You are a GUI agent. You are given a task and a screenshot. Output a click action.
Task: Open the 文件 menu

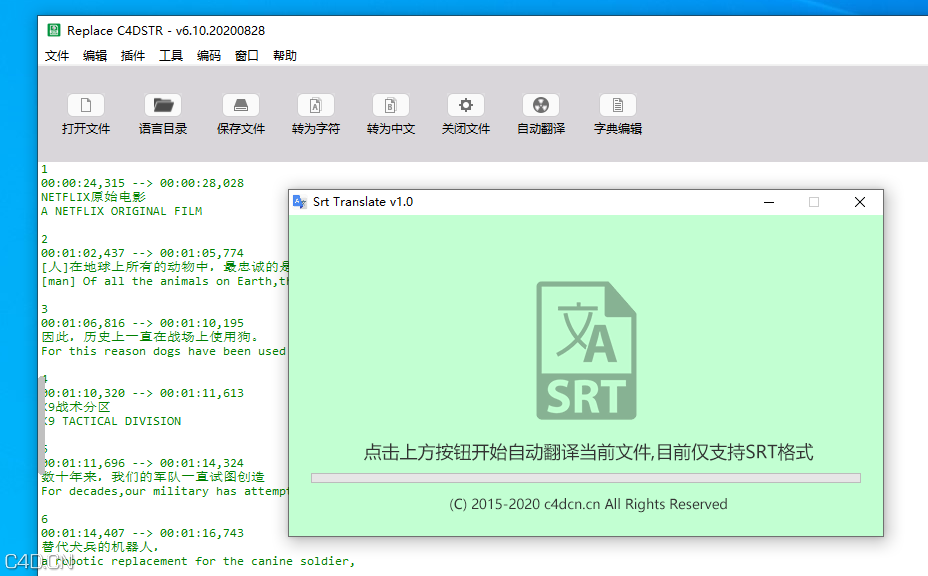pyautogui.click(x=57, y=55)
